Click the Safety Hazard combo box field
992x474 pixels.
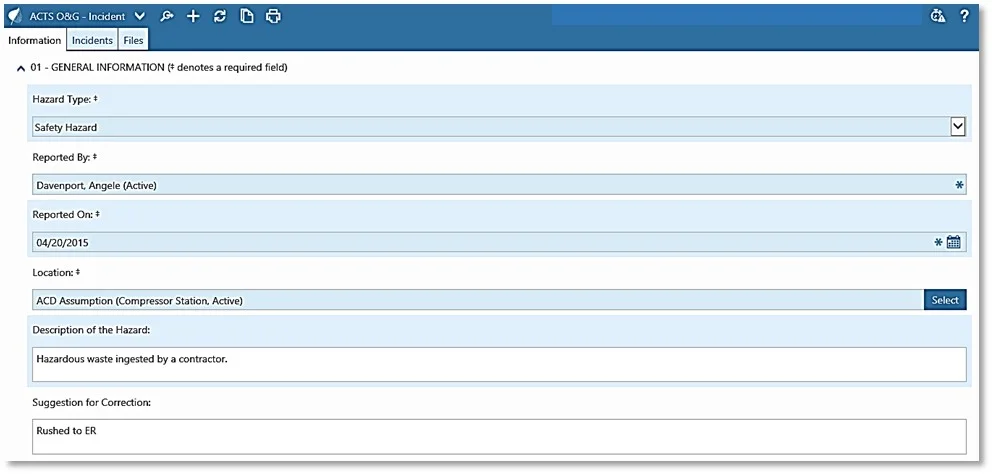click(x=499, y=127)
